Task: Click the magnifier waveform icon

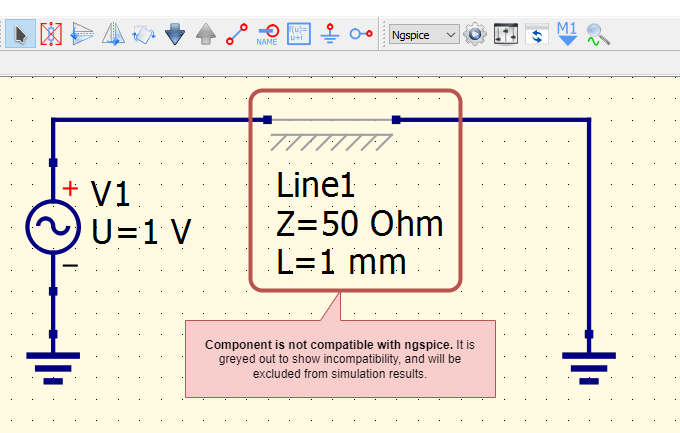Action: coord(598,35)
